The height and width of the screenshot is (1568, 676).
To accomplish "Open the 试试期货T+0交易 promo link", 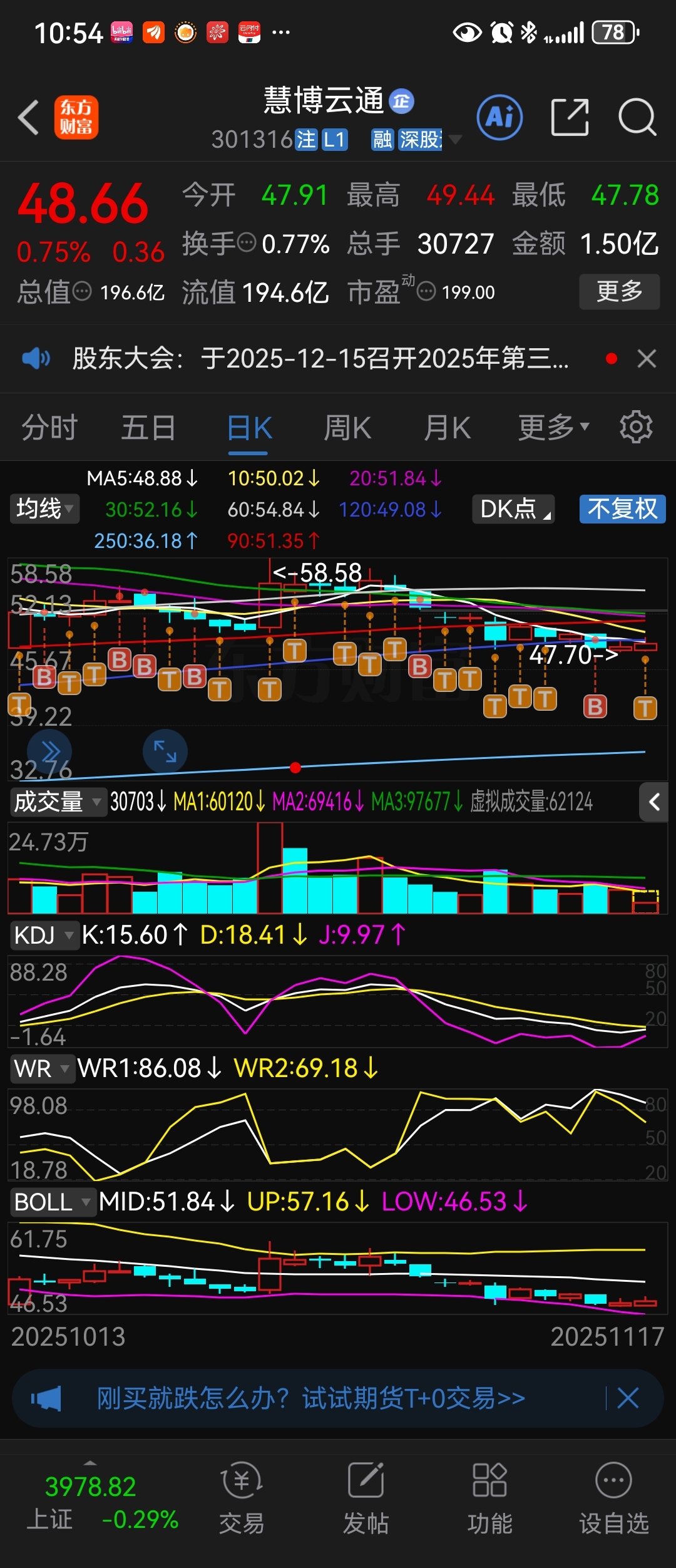I will pos(414,1398).
